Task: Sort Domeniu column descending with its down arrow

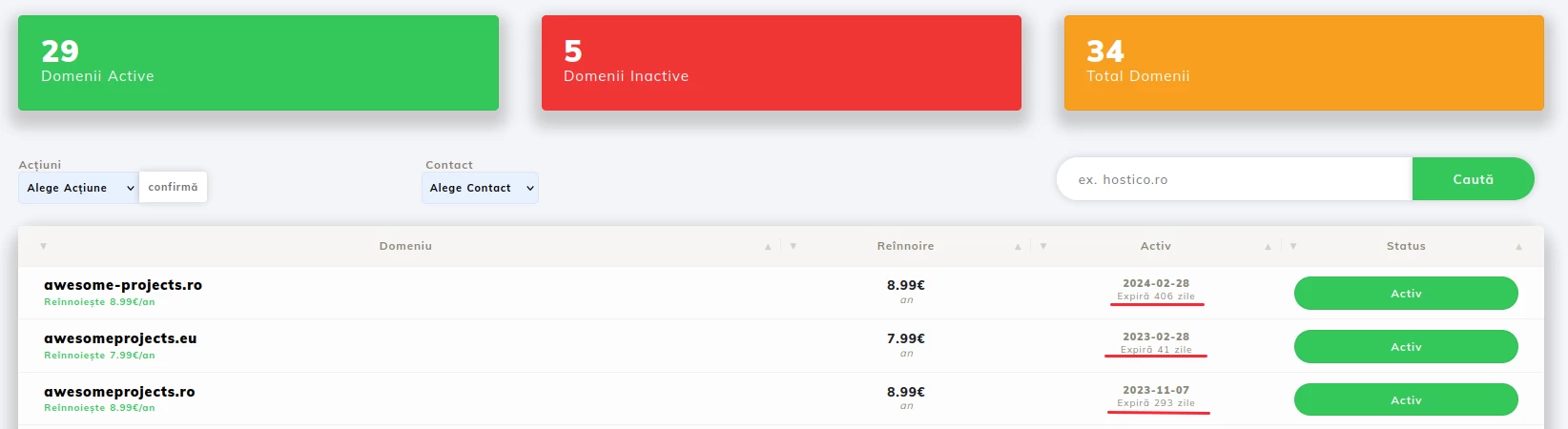Action: click(x=43, y=246)
